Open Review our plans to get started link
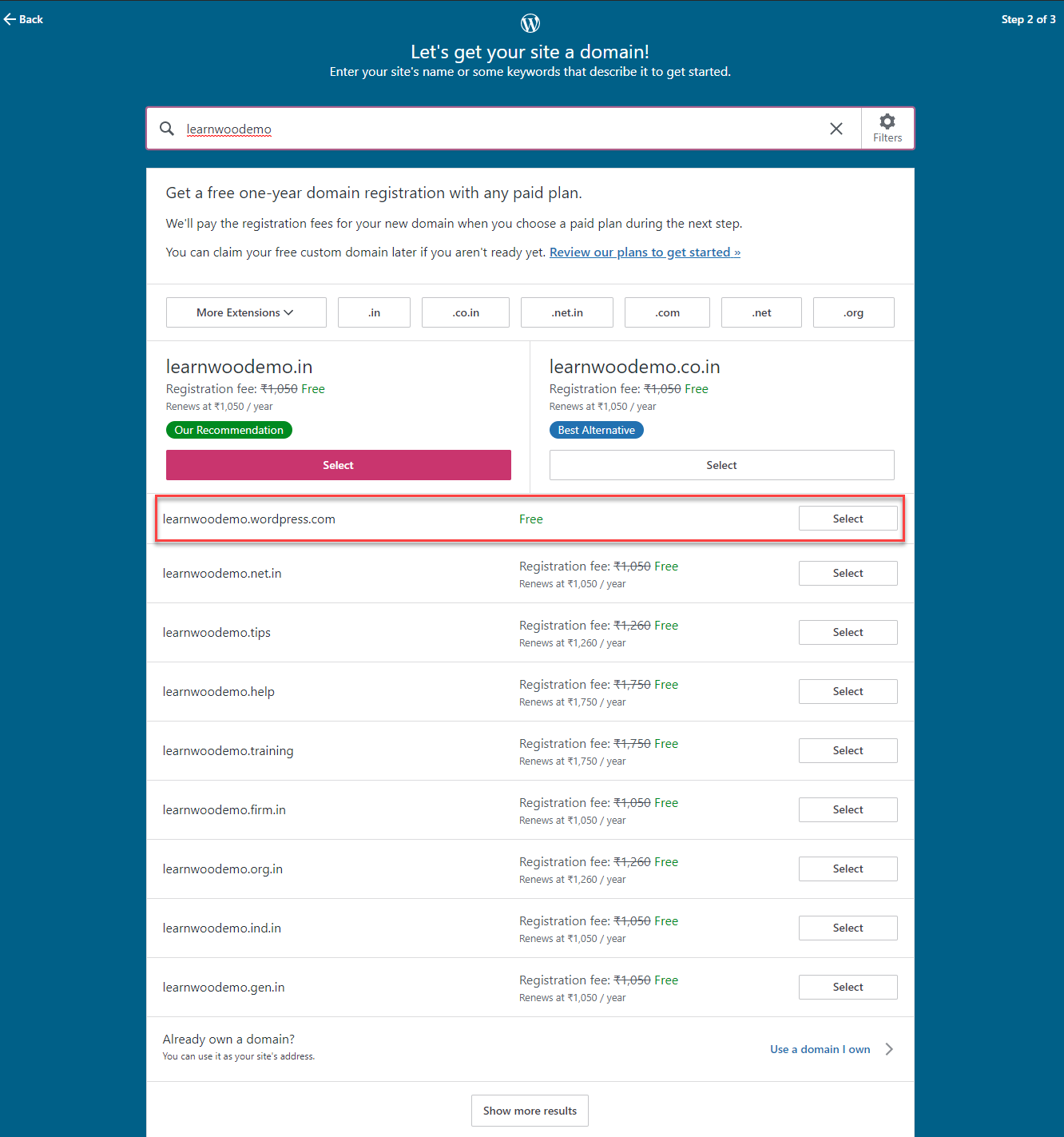Viewport: 1064px width, 1137px height. (x=645, y=252)
